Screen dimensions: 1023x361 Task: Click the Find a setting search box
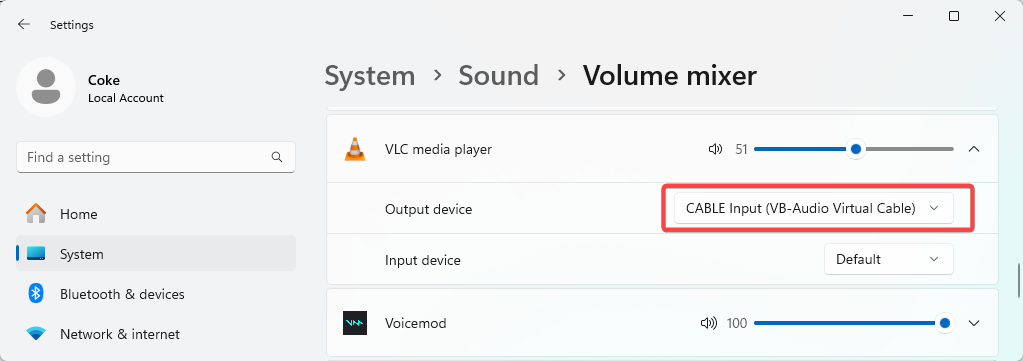click(156, 157)
